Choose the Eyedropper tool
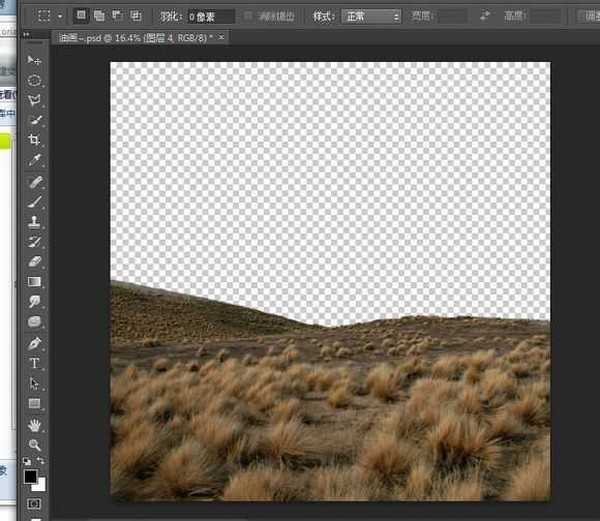This screenshot has height=521, width=600. tap(34, 160)
